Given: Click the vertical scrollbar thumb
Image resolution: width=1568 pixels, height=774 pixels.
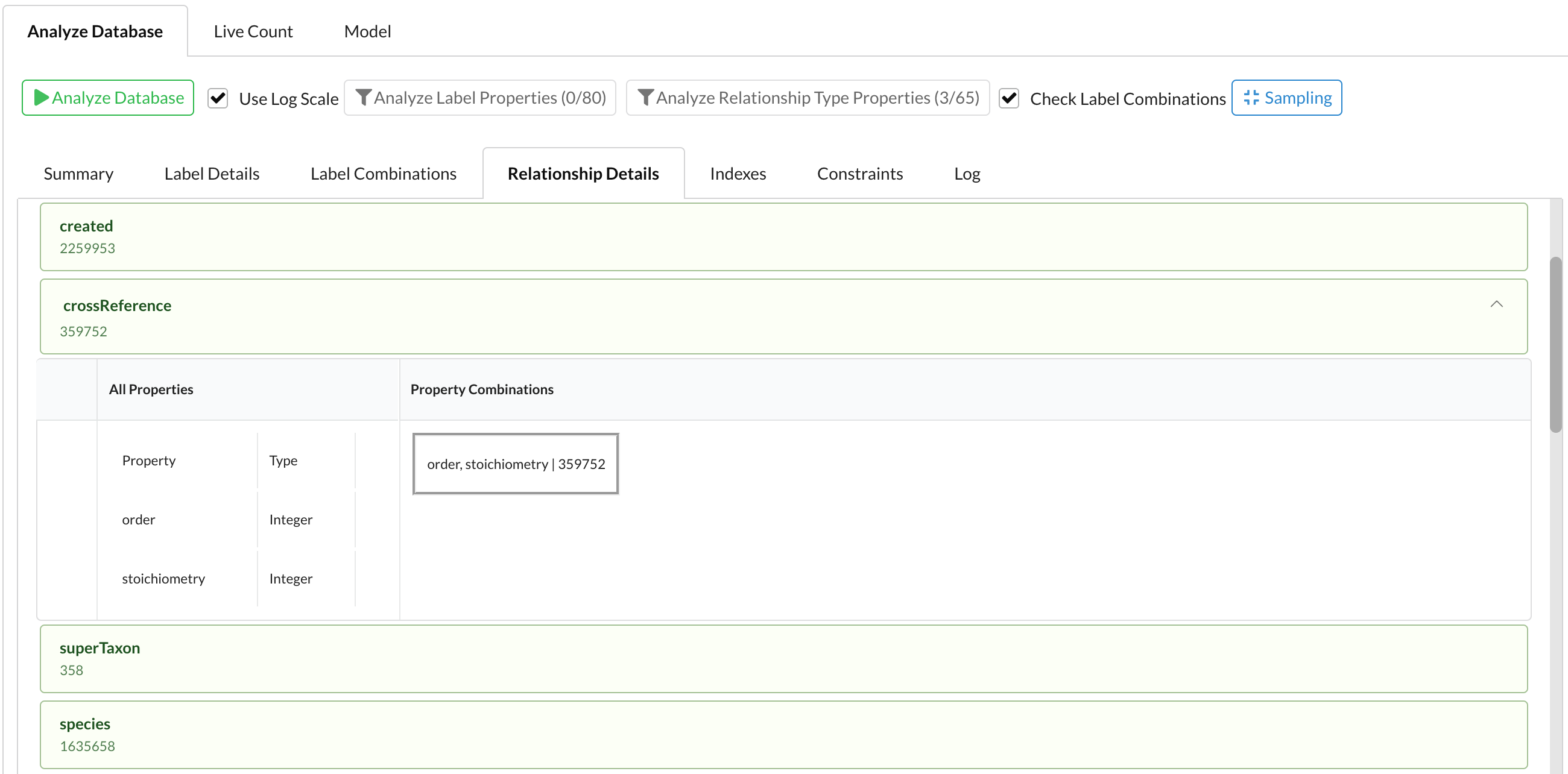Looking at the screenshot, I should tap(1555, 344).
